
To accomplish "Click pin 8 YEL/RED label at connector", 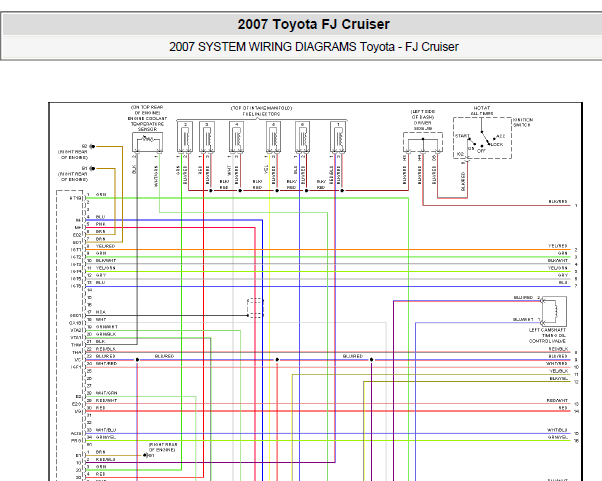I will pyautogui.click(x=105, y=246).
